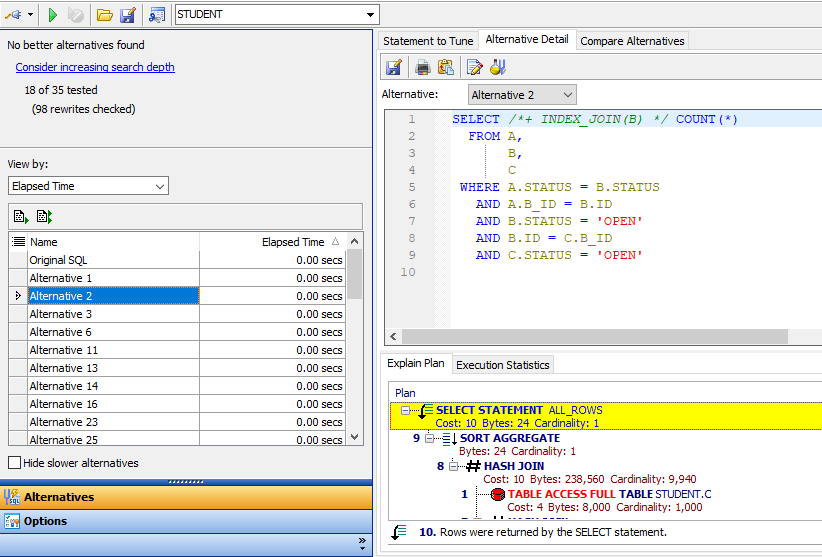The image size is (822, 557).
Task: Click the list column chooser icon
Action: pos(18,242)
